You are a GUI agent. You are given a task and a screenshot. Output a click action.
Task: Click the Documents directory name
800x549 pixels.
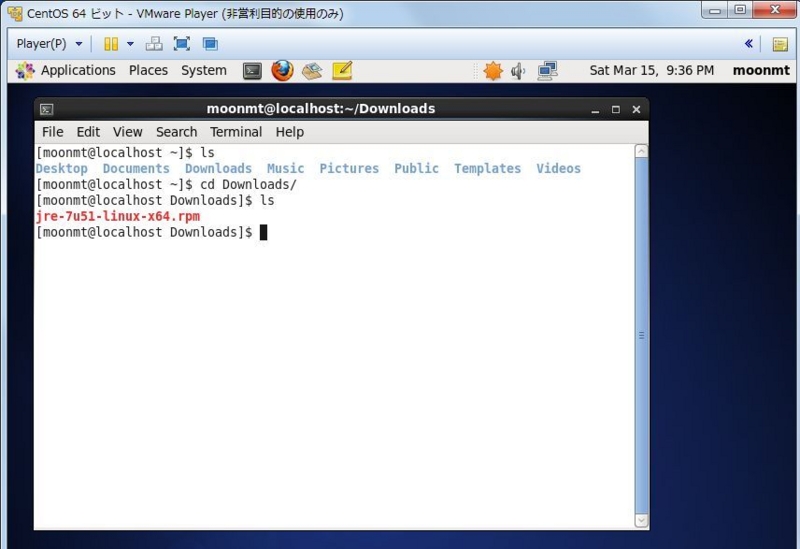[x=136, y=169]
